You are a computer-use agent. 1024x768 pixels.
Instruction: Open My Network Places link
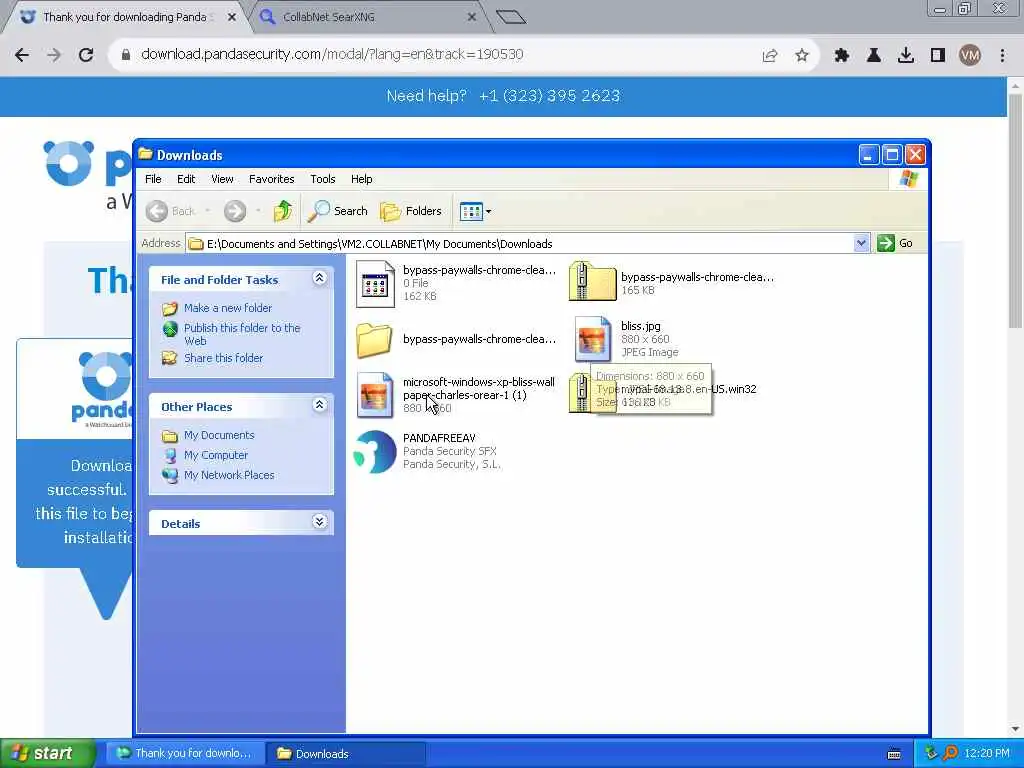(229, 475)
